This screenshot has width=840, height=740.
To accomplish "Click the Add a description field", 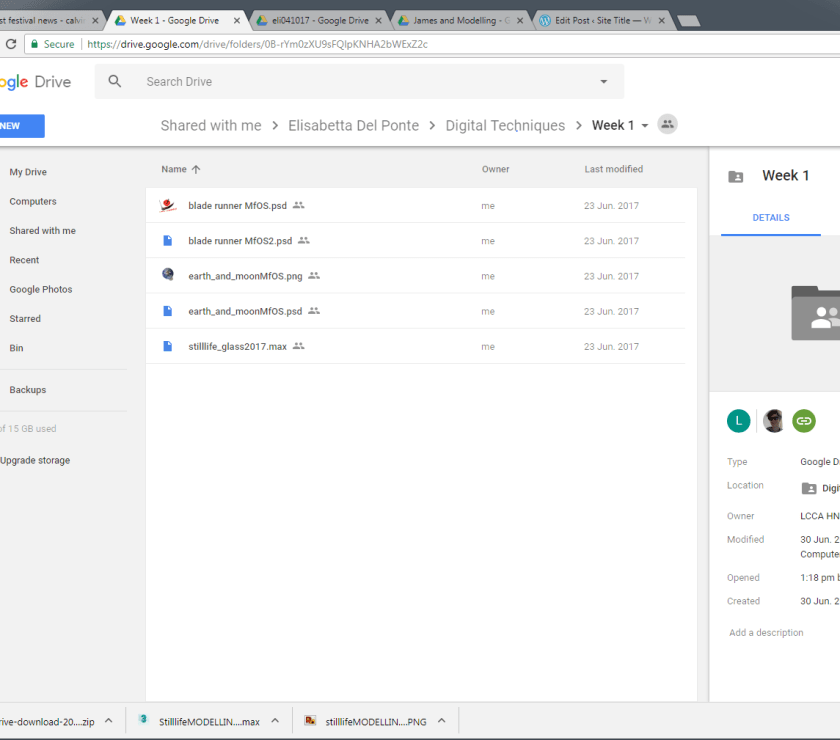I will (766, 633).
